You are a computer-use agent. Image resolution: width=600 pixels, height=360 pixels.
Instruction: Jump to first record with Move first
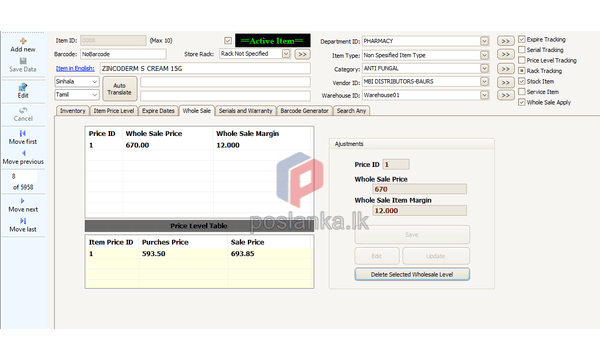pyautogui.click(x=23, y=133)
